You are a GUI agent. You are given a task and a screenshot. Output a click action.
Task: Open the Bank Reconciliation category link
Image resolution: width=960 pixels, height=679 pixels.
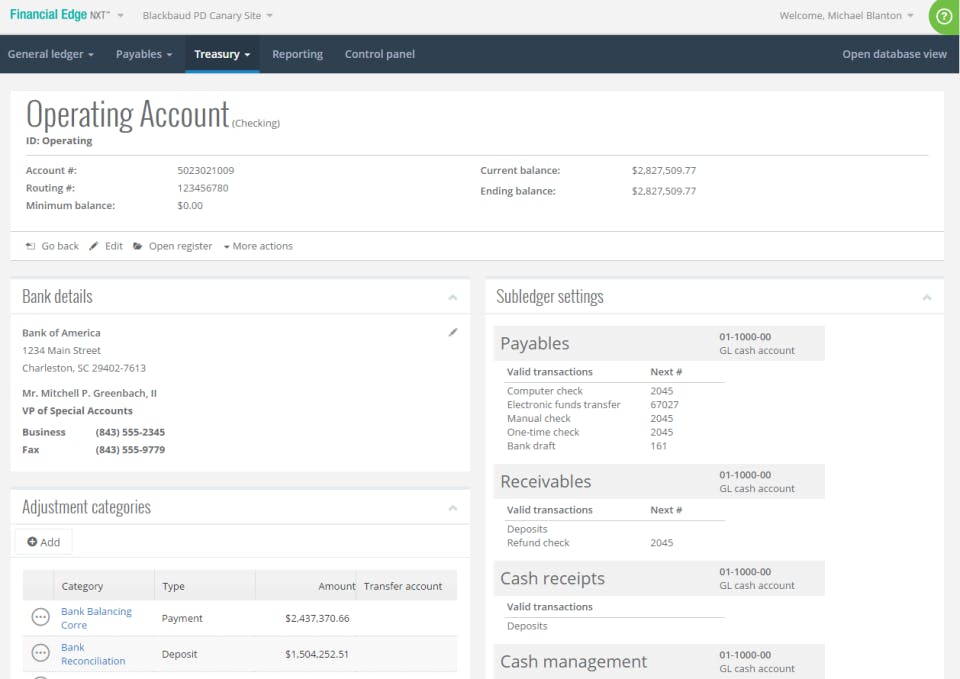point(93,654)
